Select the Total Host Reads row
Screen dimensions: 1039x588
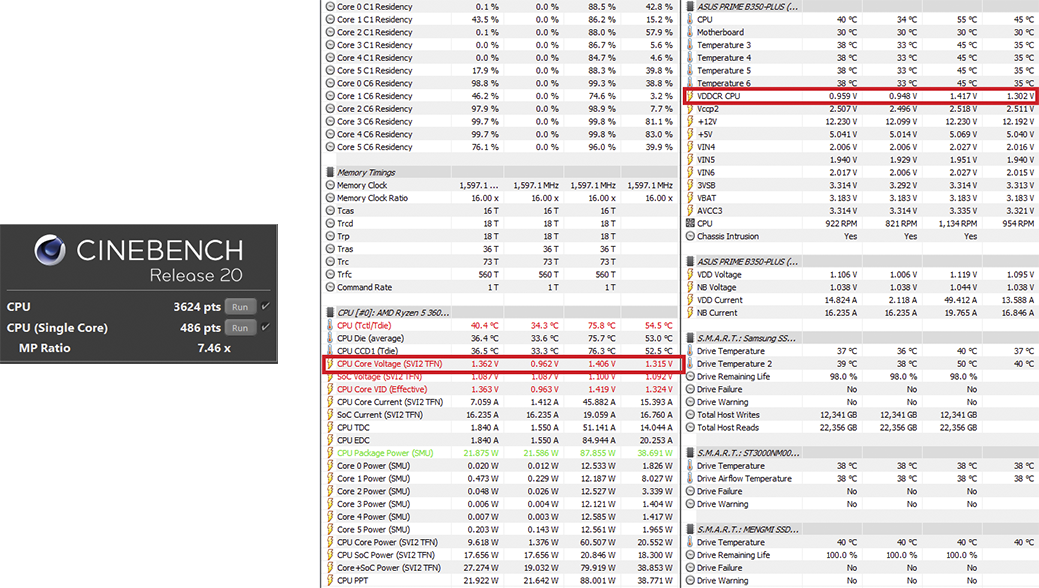coord(861,428)
